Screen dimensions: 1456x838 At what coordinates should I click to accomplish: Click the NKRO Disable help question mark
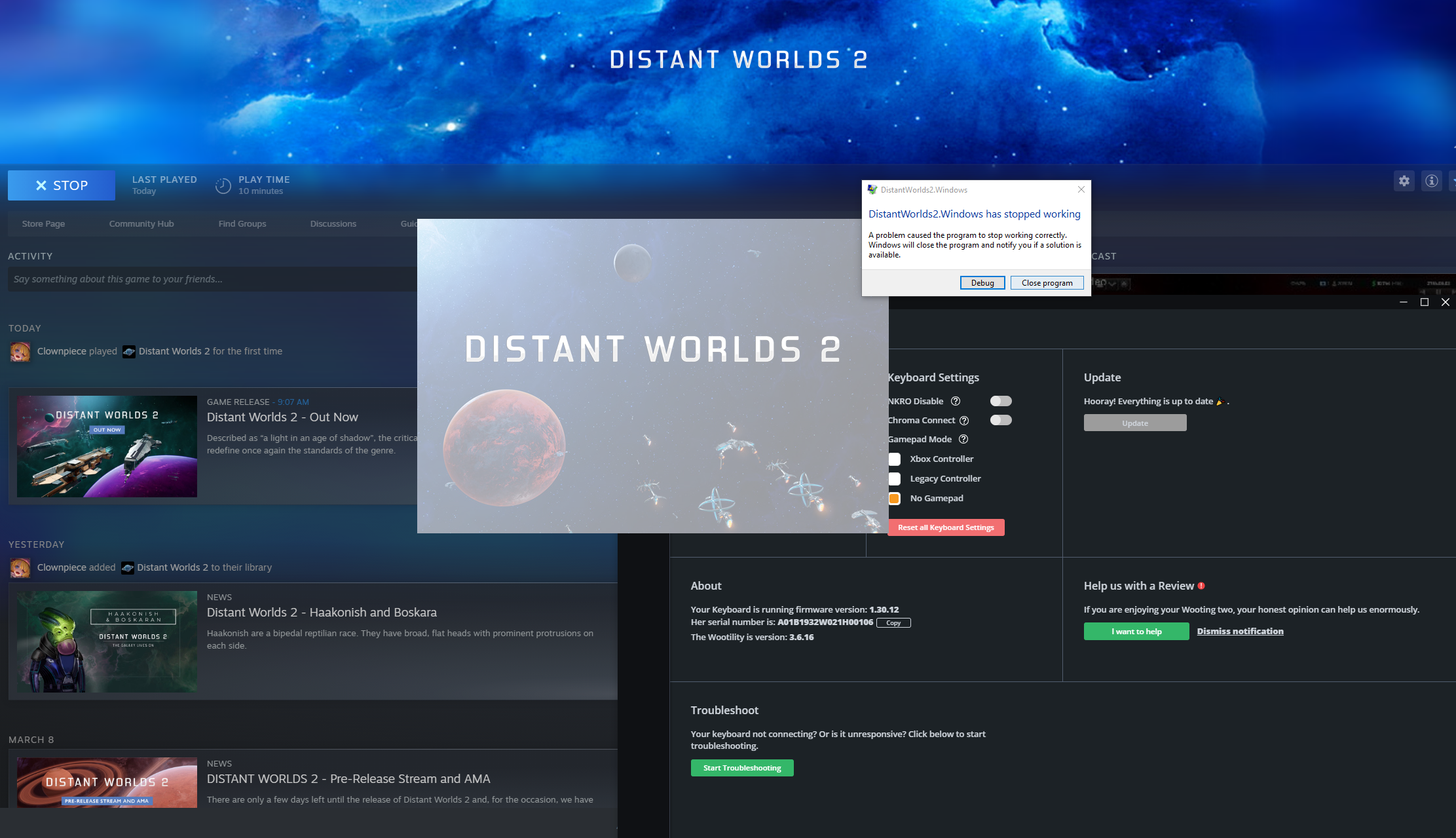(956, 401)
